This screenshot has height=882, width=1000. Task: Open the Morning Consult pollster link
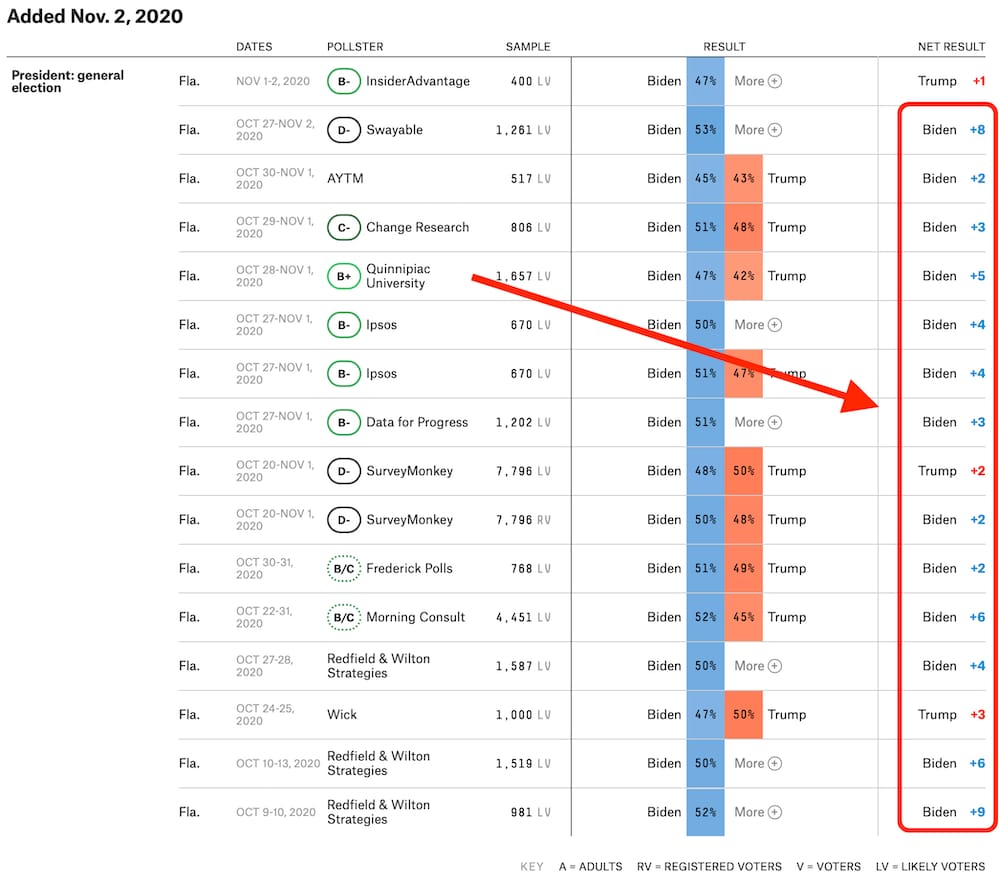415,617
